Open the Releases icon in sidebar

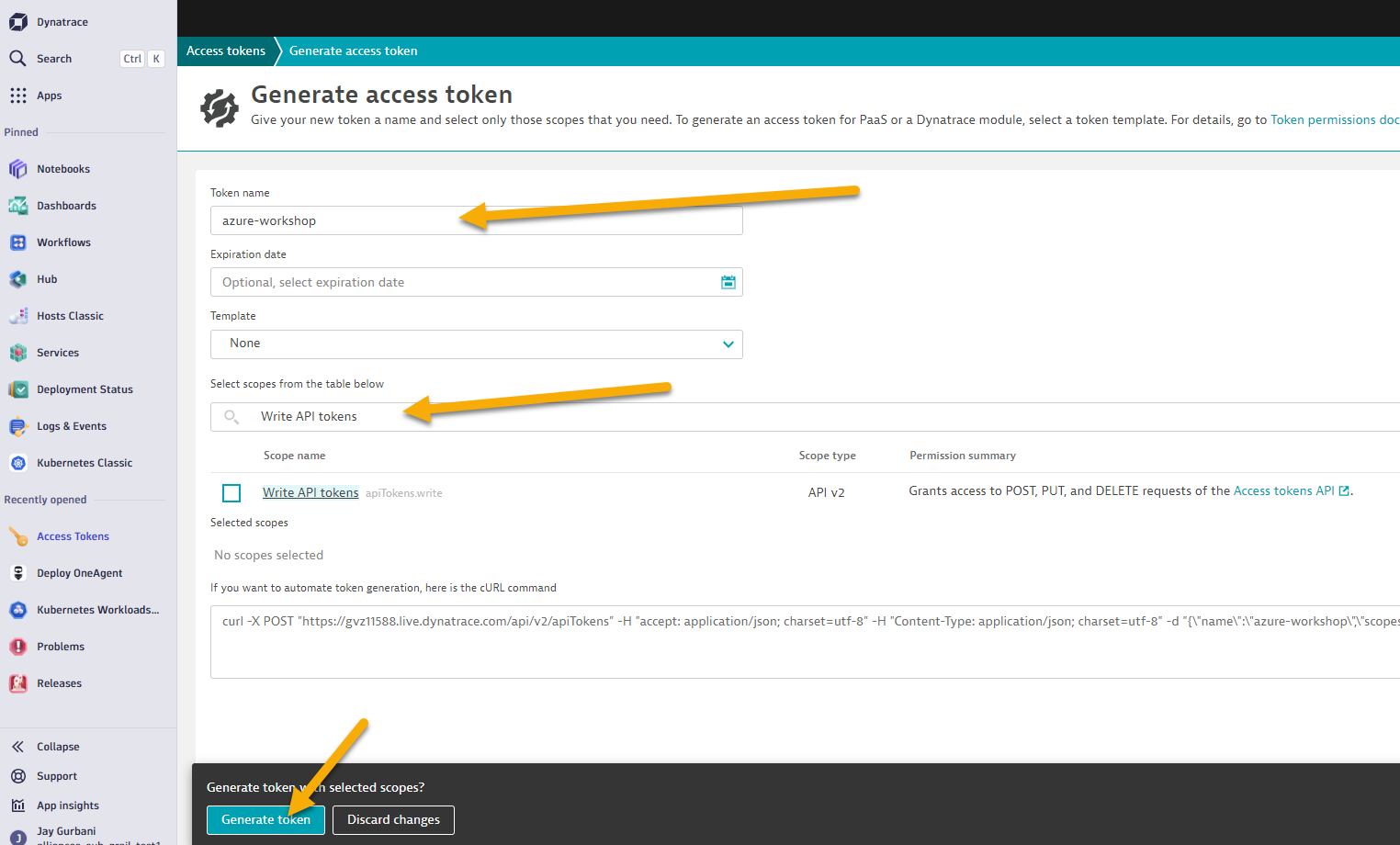tap(18, 683)
